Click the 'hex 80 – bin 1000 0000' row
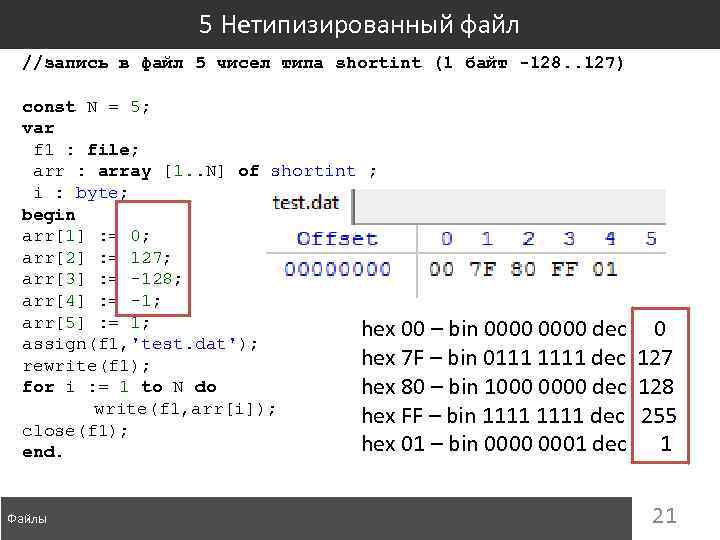The image size is (720, 540). coord(518,387)
